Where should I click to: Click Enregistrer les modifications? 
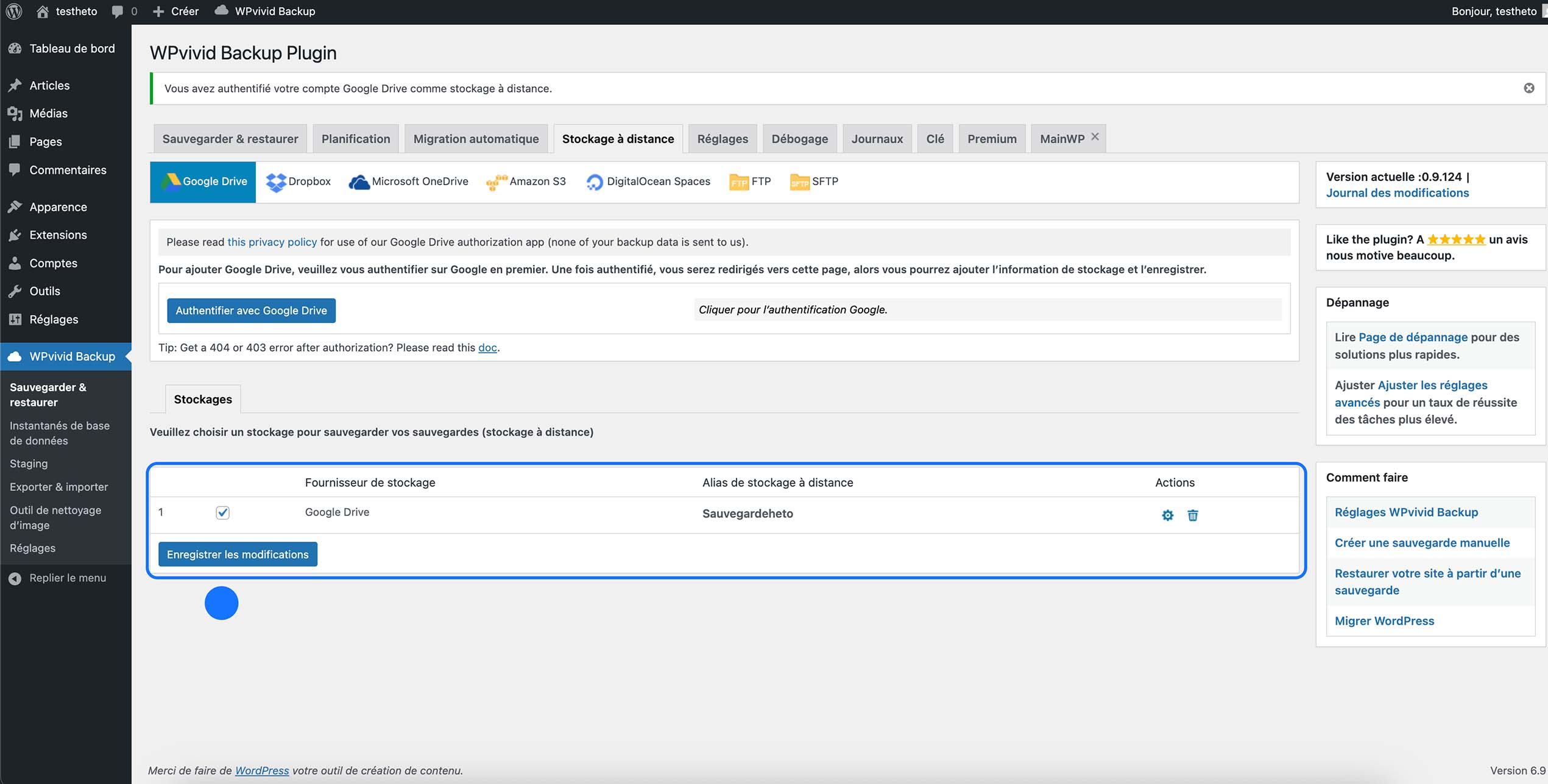[237, 554]
